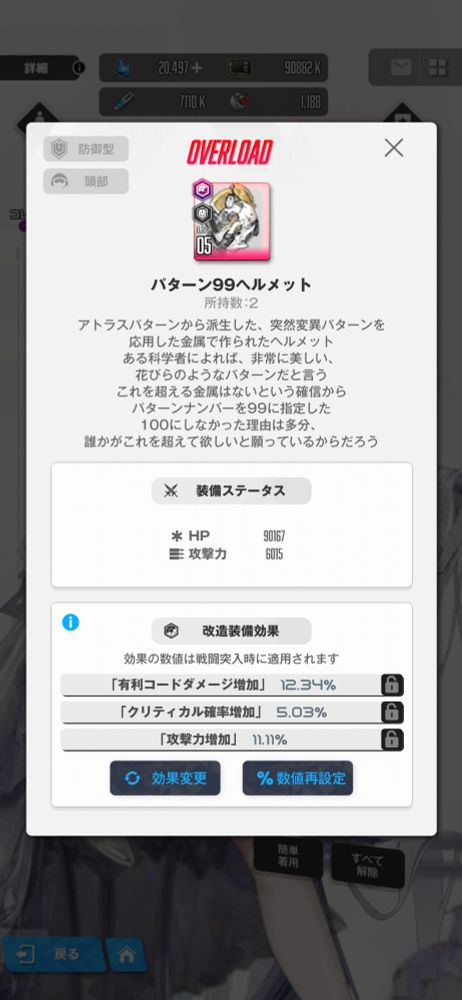
Task: Open the 詳細 info tab
Action: tap(40, 66)
